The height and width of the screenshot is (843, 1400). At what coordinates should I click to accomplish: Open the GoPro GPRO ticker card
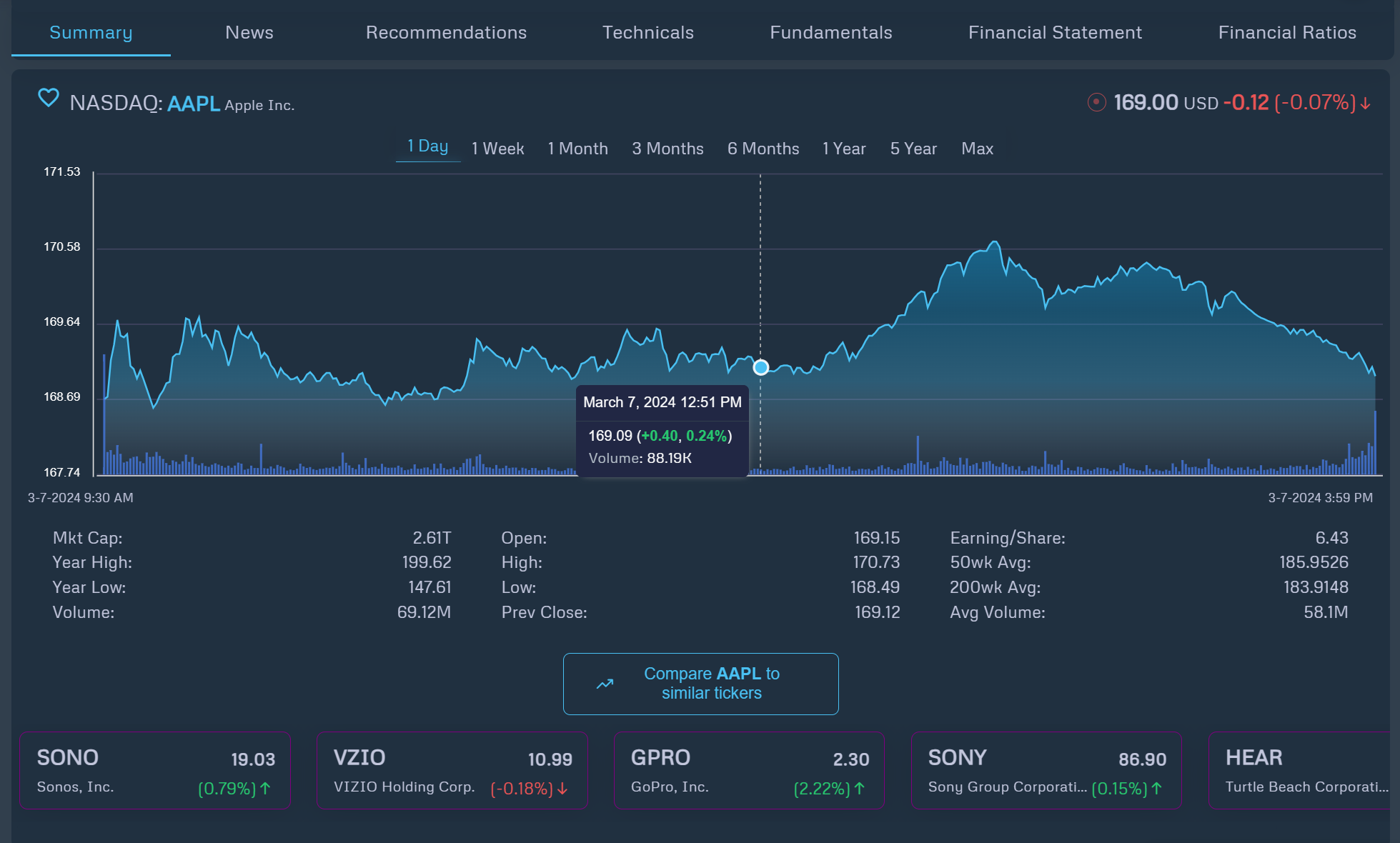coord(749,770)
